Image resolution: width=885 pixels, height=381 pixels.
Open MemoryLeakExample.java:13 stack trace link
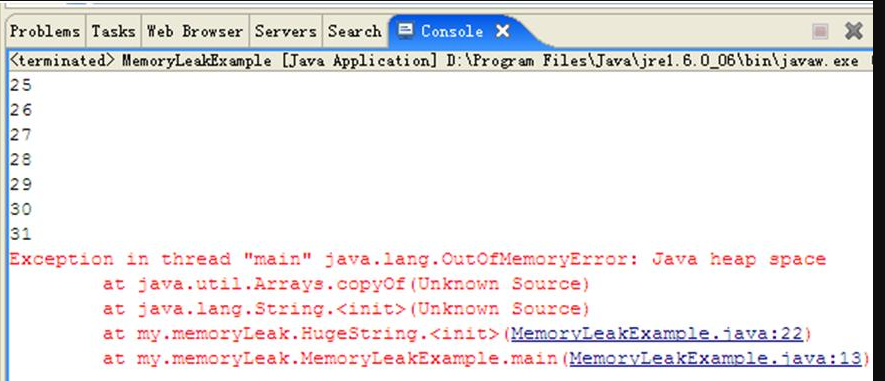716,358
